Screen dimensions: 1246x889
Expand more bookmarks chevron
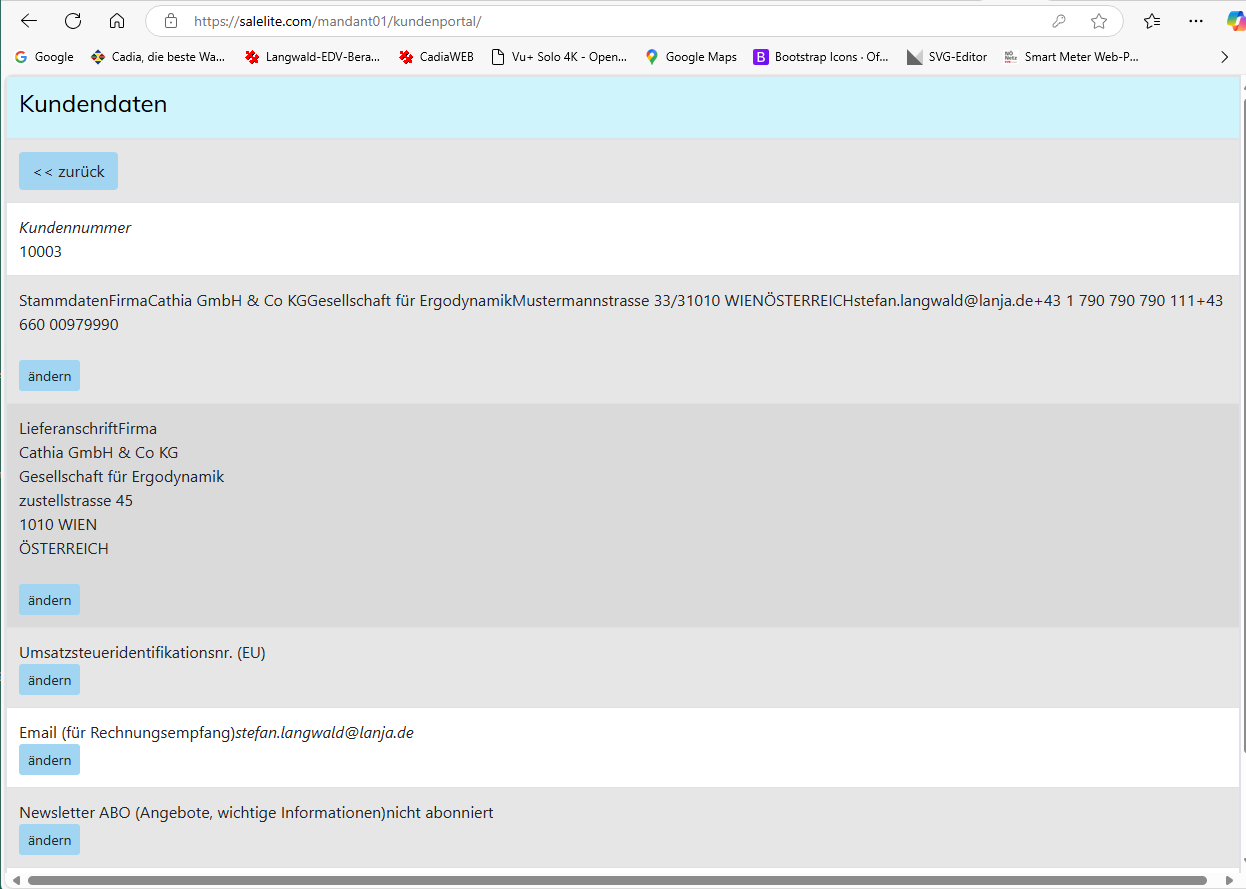pos(1224,57)
